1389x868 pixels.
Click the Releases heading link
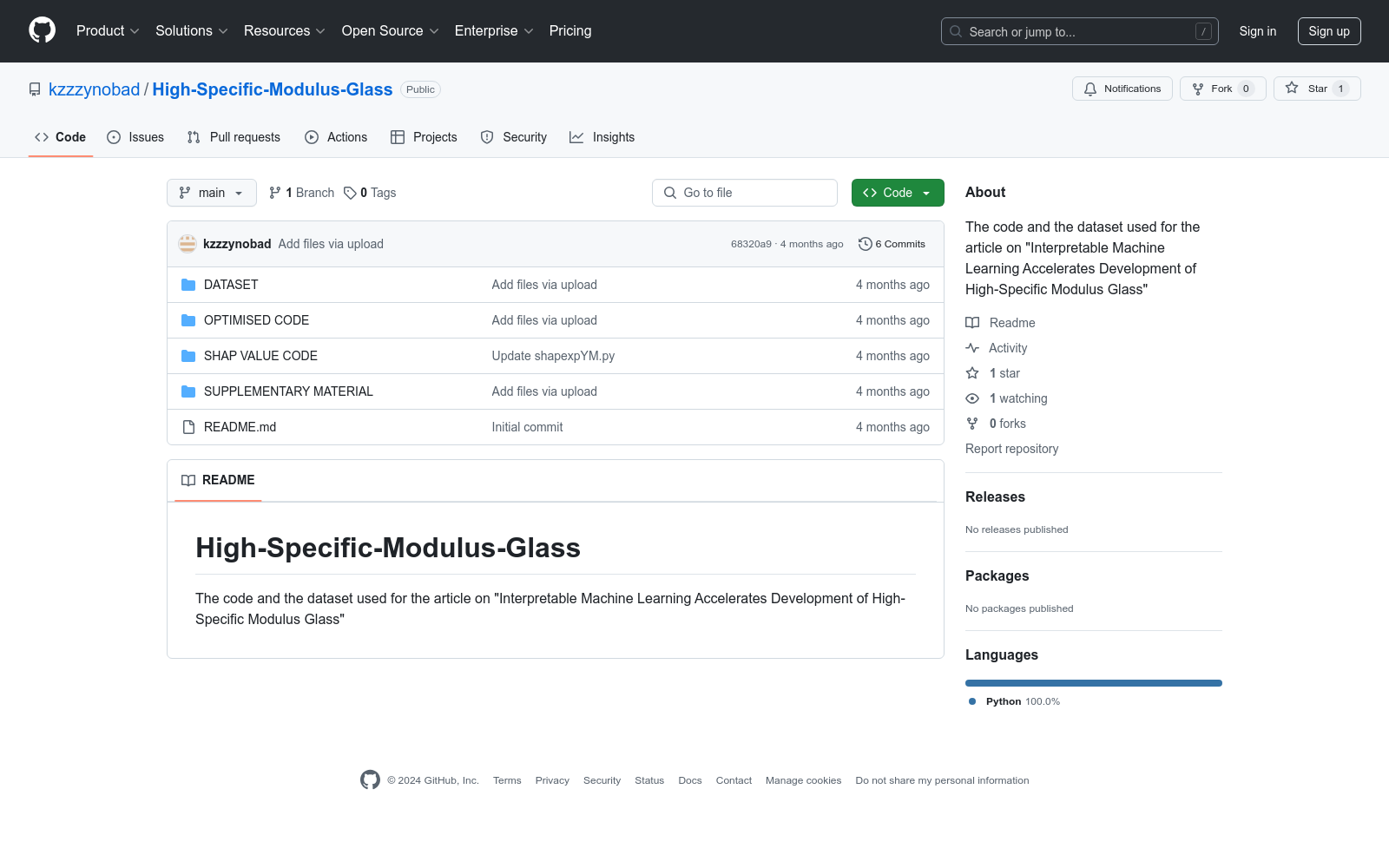[995, 496]
